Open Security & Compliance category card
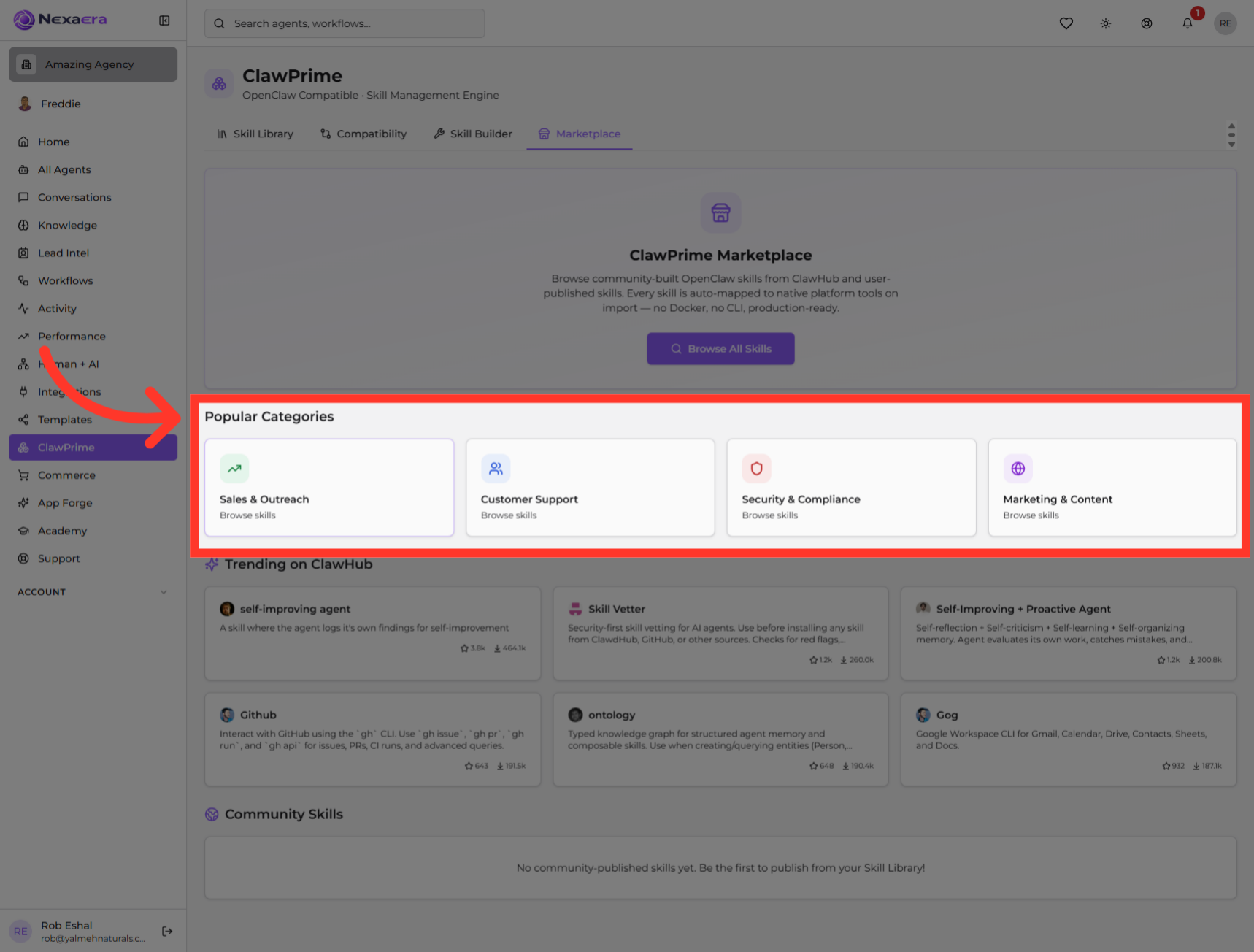The height and width of the screenshot is (952, 1254). coord(851,488)
